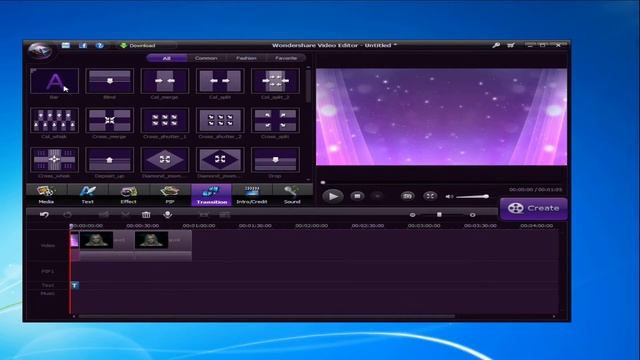Delete selected clip with trash icon
The width and height of the screenshot is (640, 360).
[x=146, y=215]
